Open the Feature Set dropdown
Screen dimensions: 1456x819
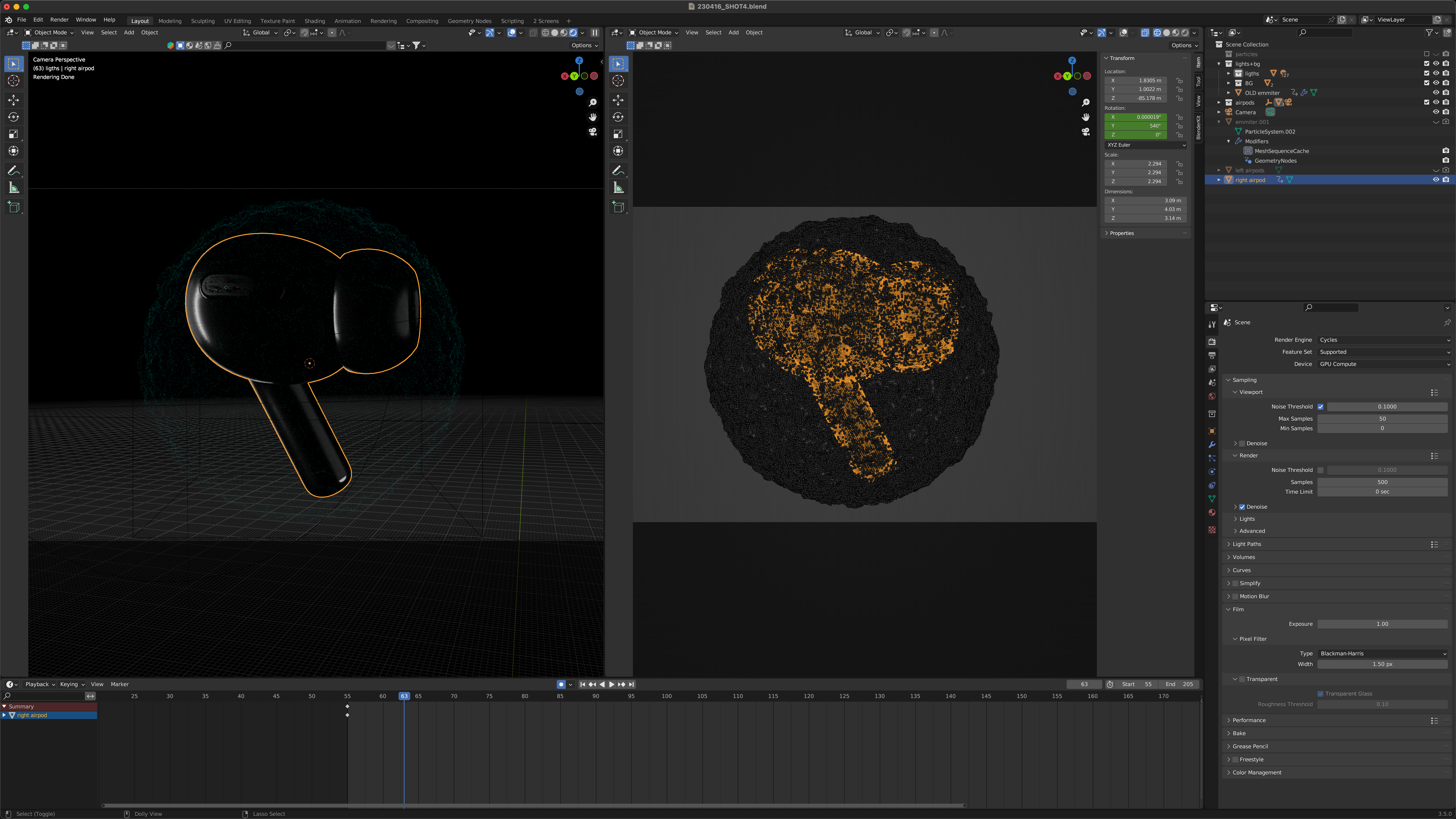[x=1383, y=352]
